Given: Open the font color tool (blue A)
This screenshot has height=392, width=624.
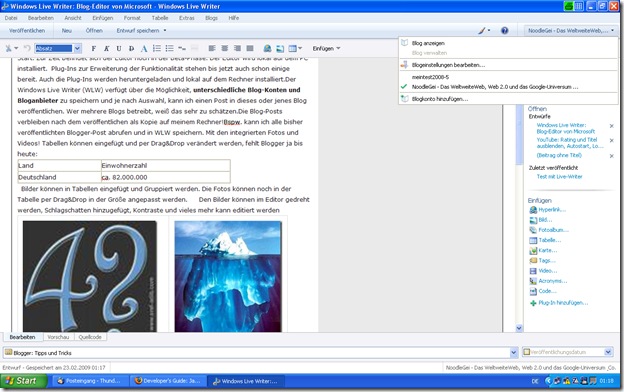Looking at the screenshot, I should tap(144, 49).
